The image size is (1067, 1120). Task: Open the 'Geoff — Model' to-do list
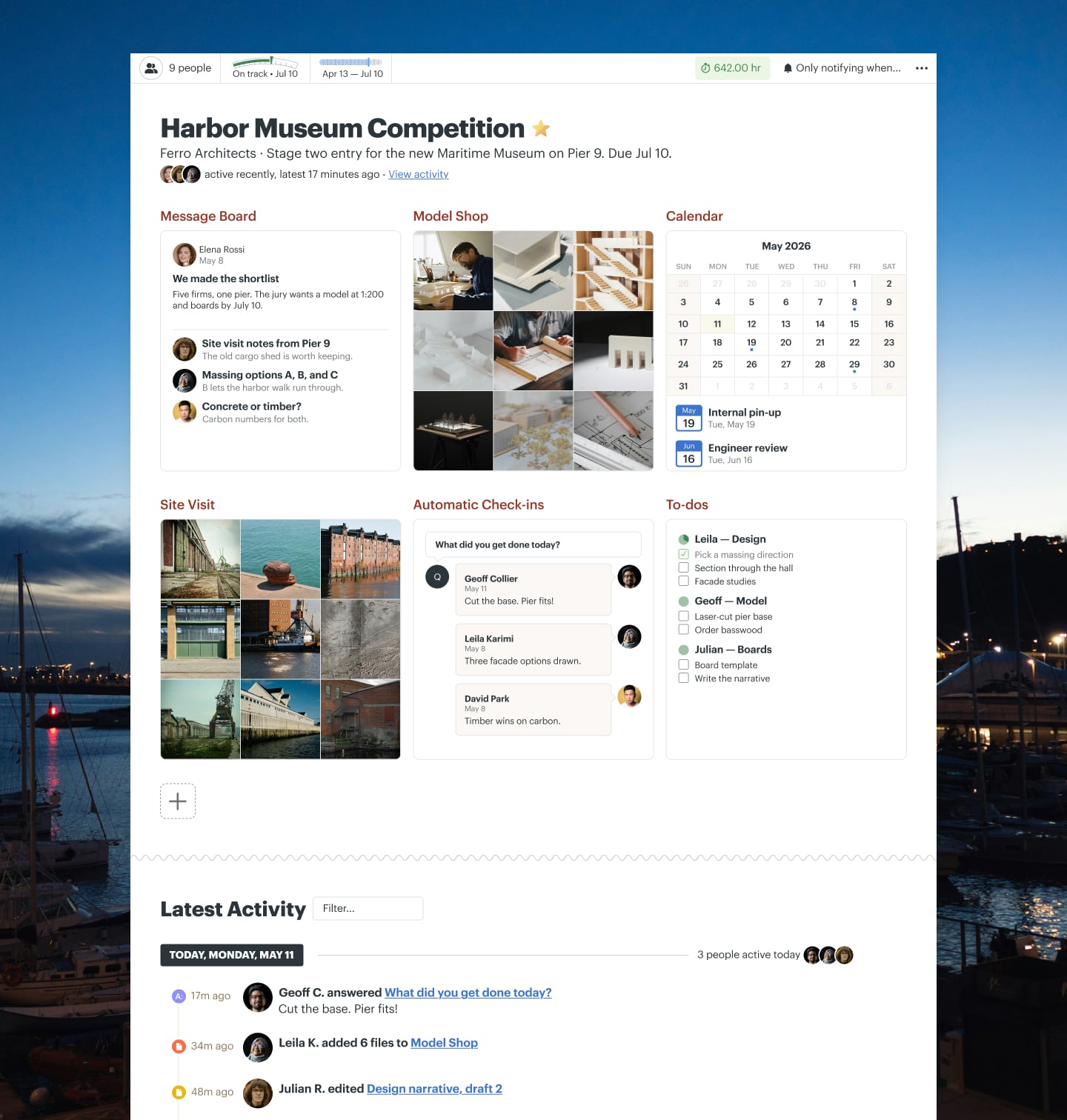coord(731,601)
